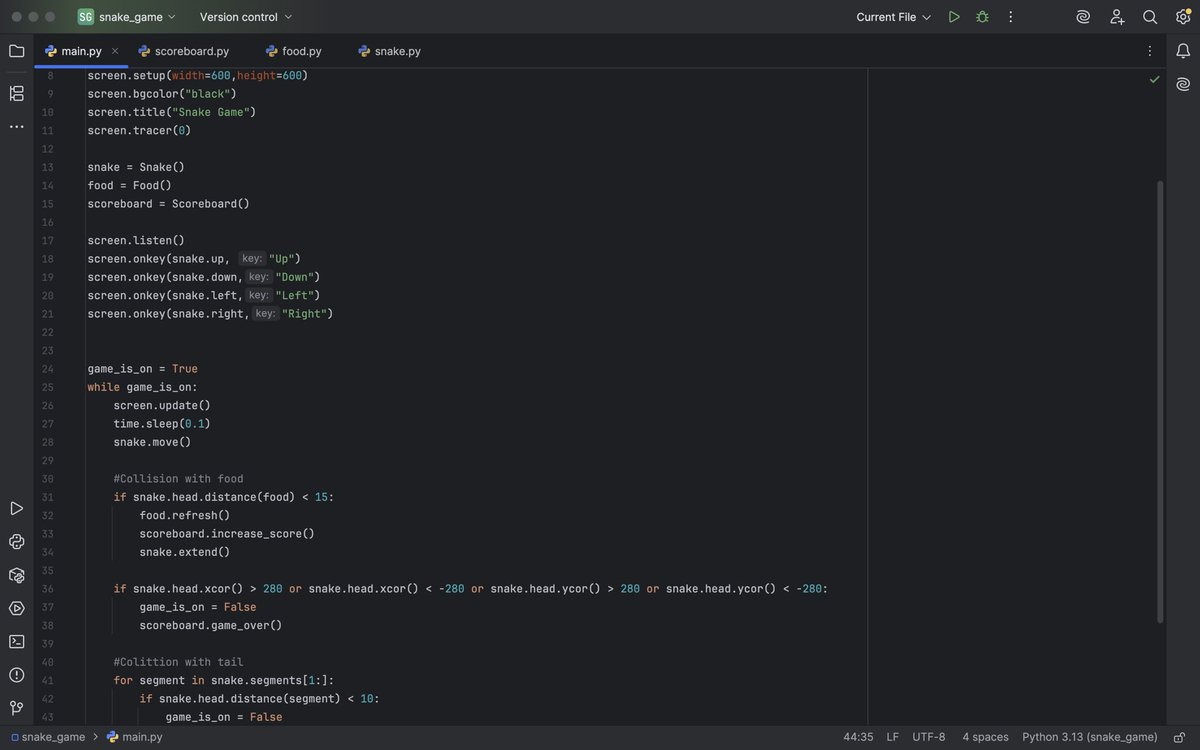This screenshot has height=750, width=1200.
Task: Click the text 'game_is_on = True'
Action: point(143,369)
